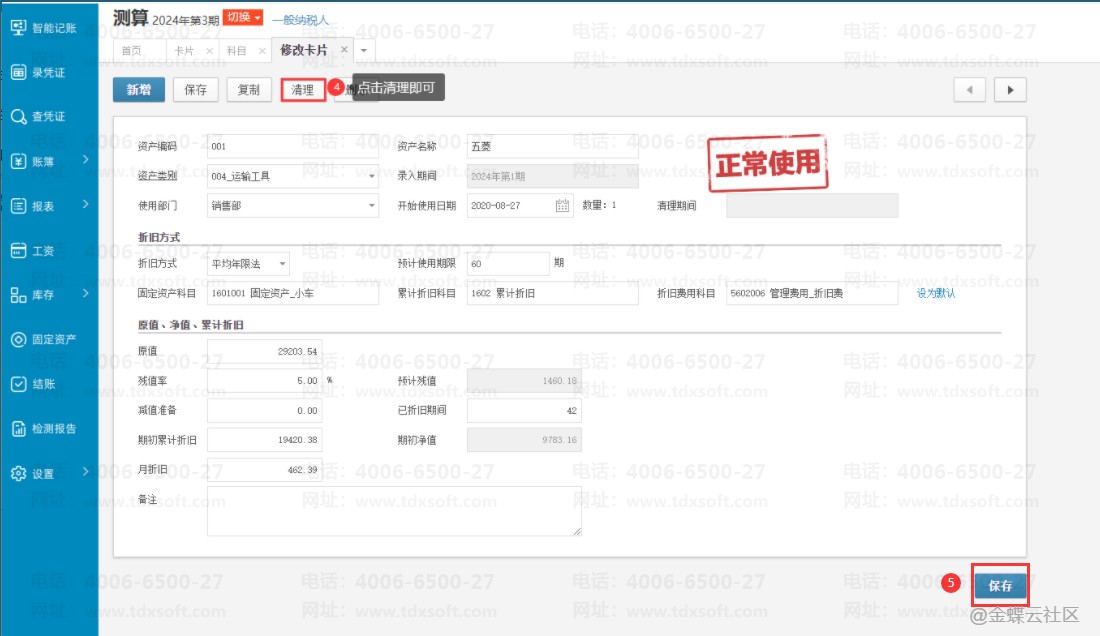Viewport: 1100px width, 636px height.
Task: Click the 结账 checkmark icon
Action: [x=18, y=384]
